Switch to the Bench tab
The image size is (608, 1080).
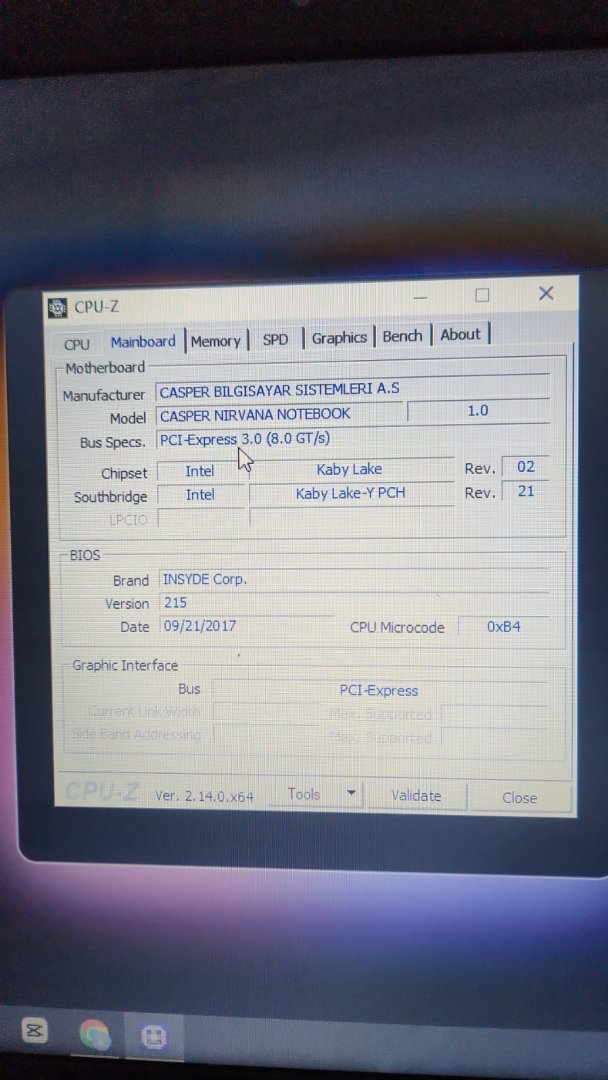click(x=402, y=336)
